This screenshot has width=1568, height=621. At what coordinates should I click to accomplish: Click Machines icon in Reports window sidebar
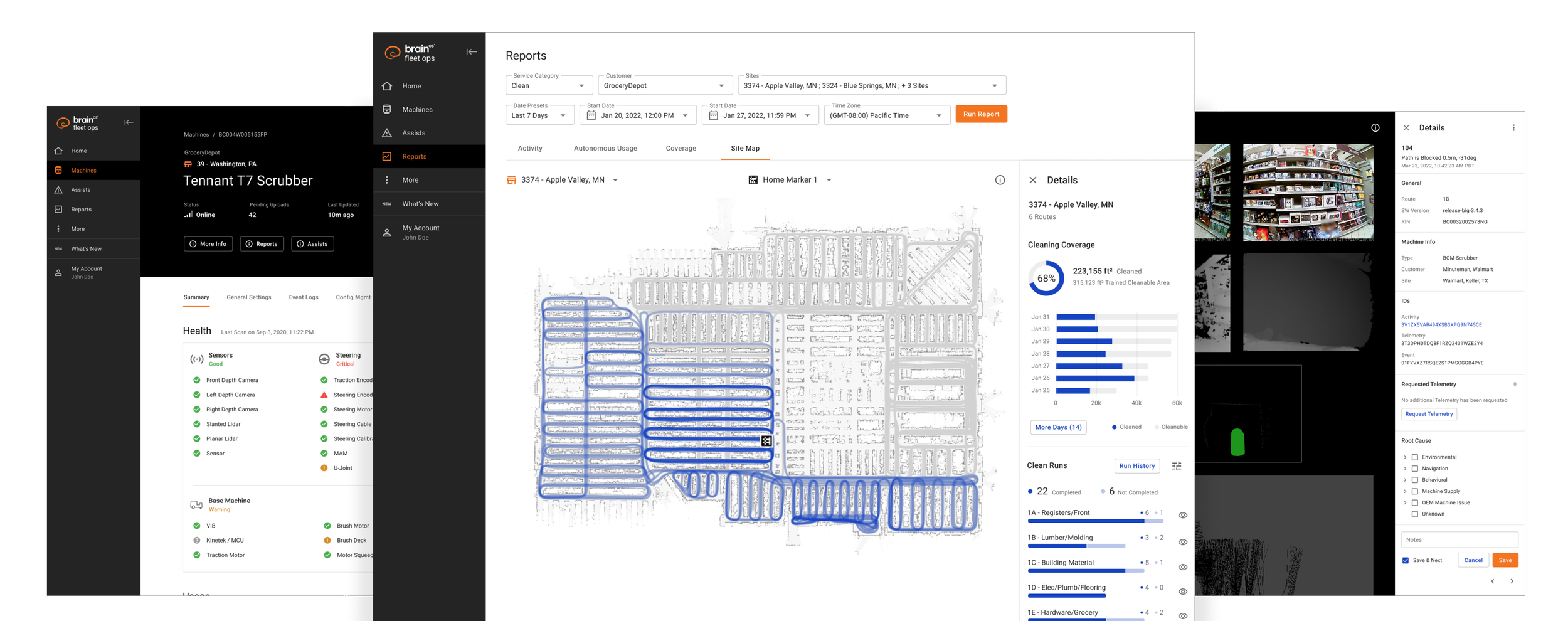pos(387,109)
